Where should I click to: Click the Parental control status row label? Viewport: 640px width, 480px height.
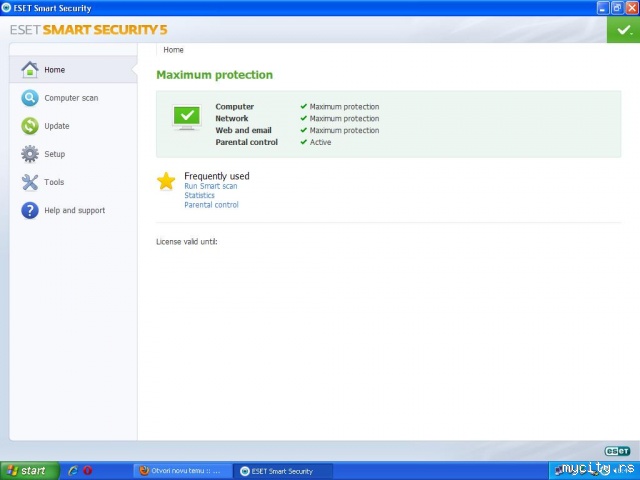[247, 142]
